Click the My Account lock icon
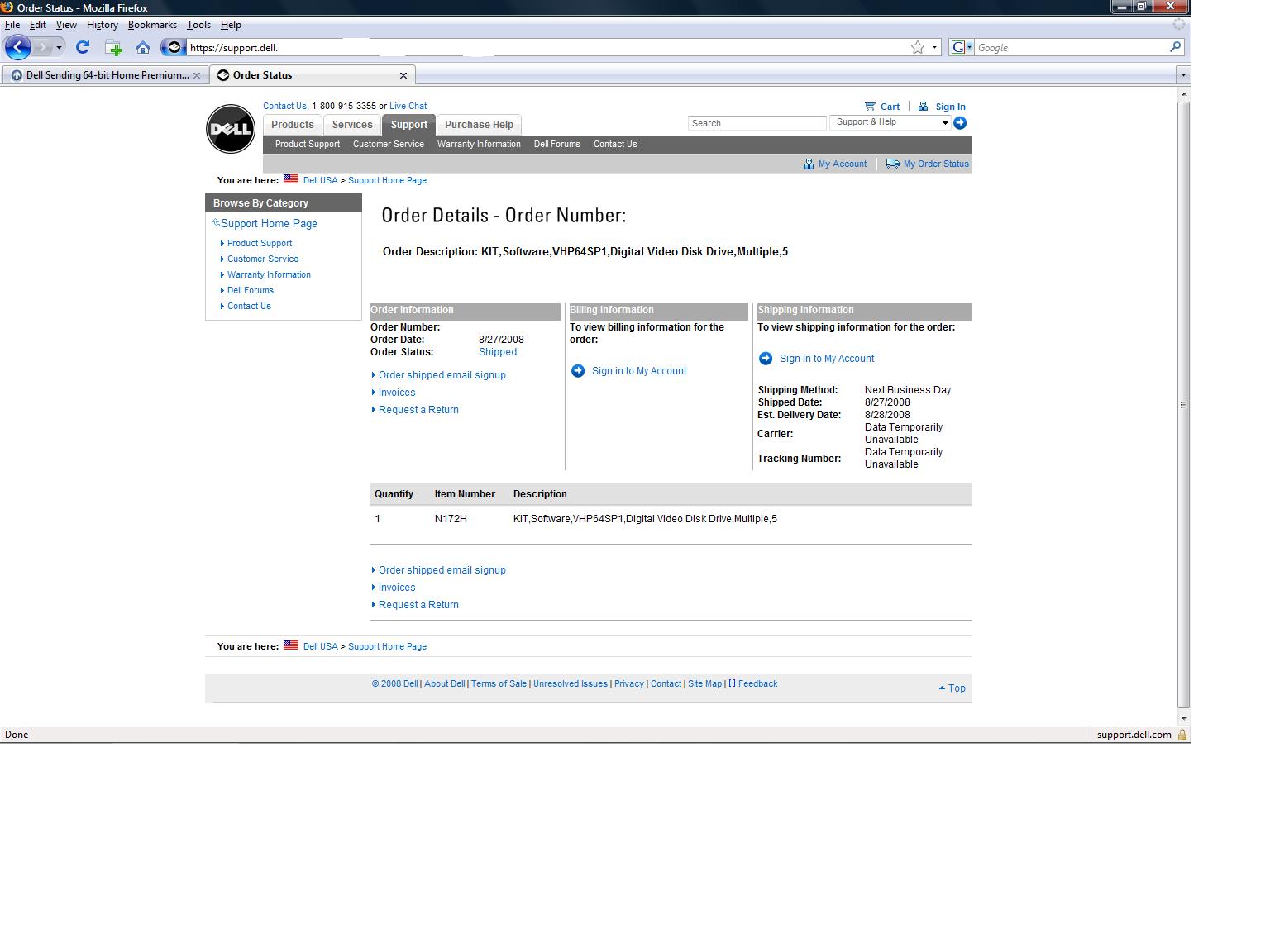 809,164
